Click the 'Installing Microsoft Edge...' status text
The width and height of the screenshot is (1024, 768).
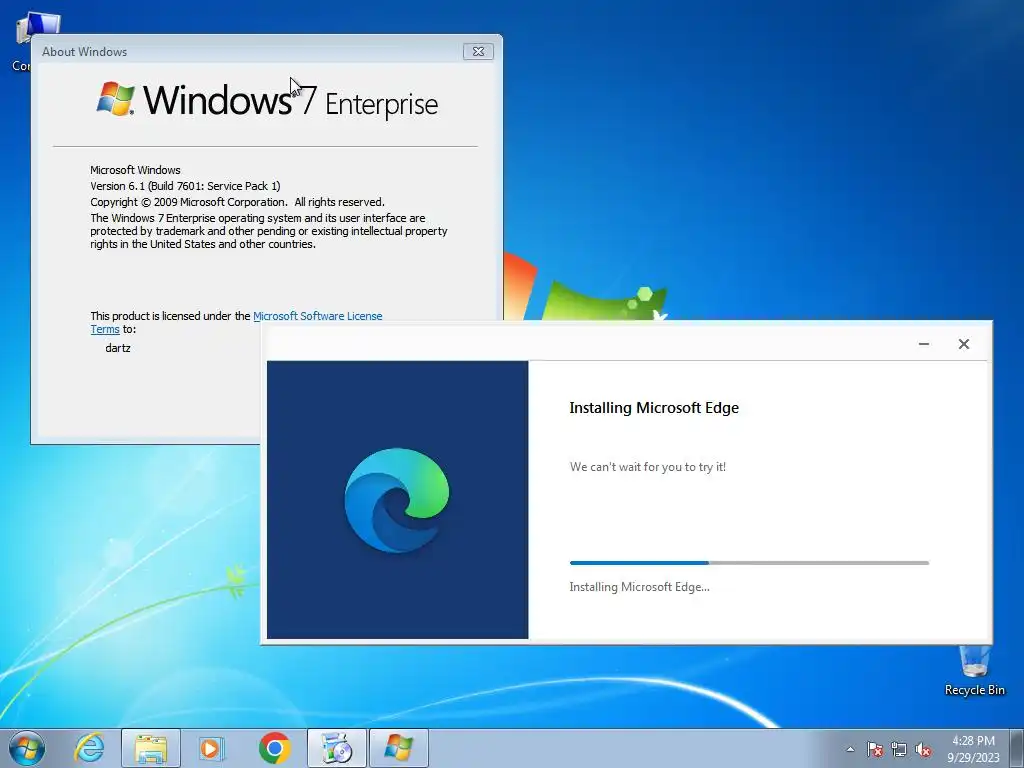pos(639,587)
